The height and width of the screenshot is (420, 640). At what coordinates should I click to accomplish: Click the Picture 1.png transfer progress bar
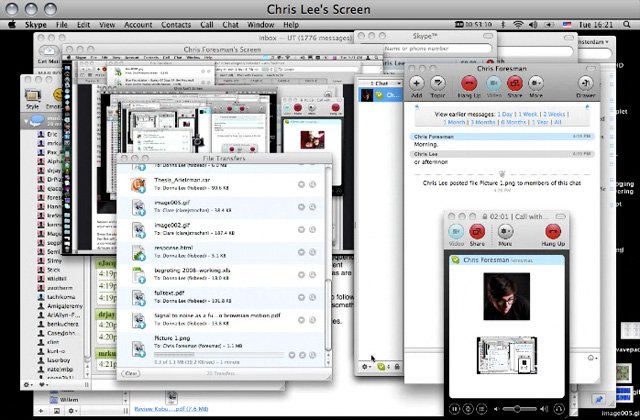pyautogui.click(x=219, y=355)
